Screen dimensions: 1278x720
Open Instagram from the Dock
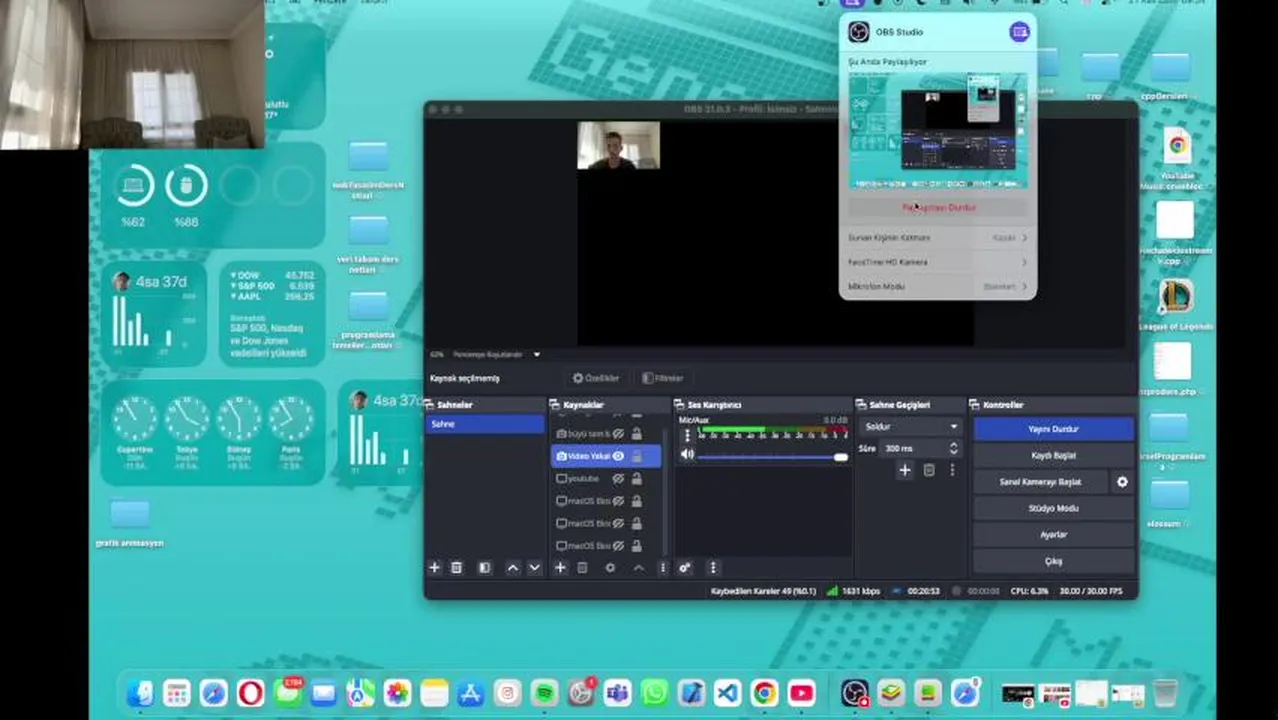coord(508,693)
